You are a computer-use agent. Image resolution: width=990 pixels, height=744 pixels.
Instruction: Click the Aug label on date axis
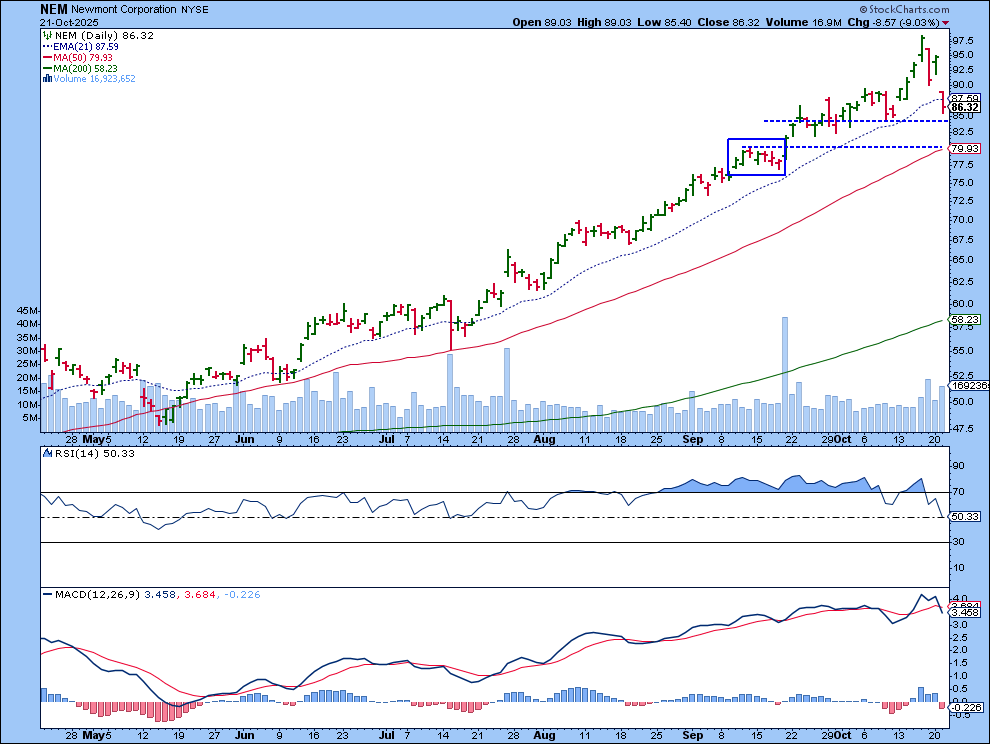(x=545, y=439)
